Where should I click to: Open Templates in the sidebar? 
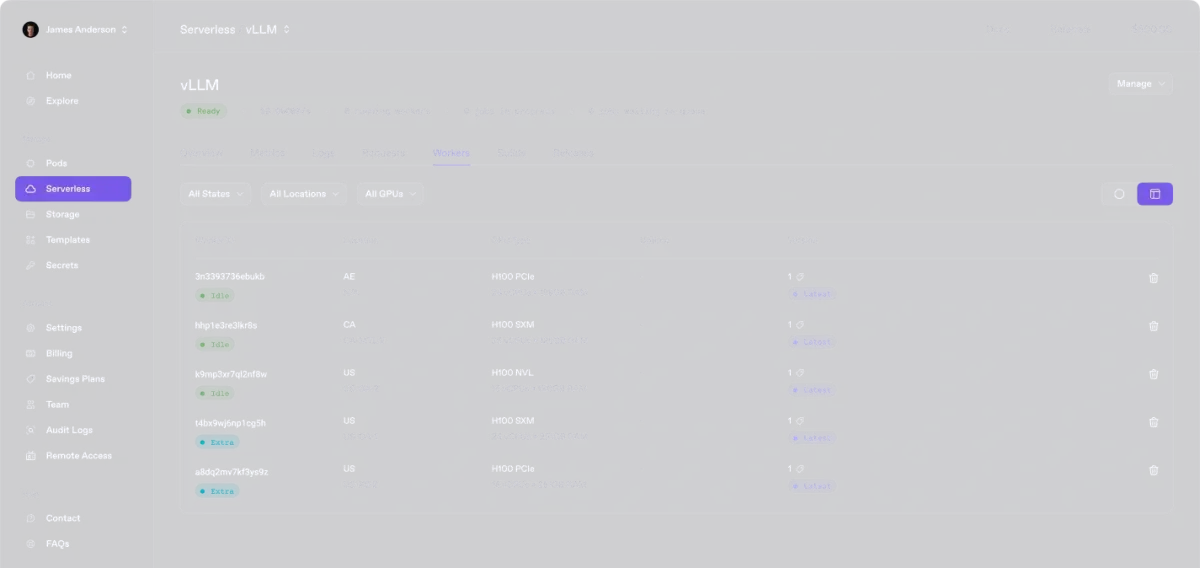73,240
